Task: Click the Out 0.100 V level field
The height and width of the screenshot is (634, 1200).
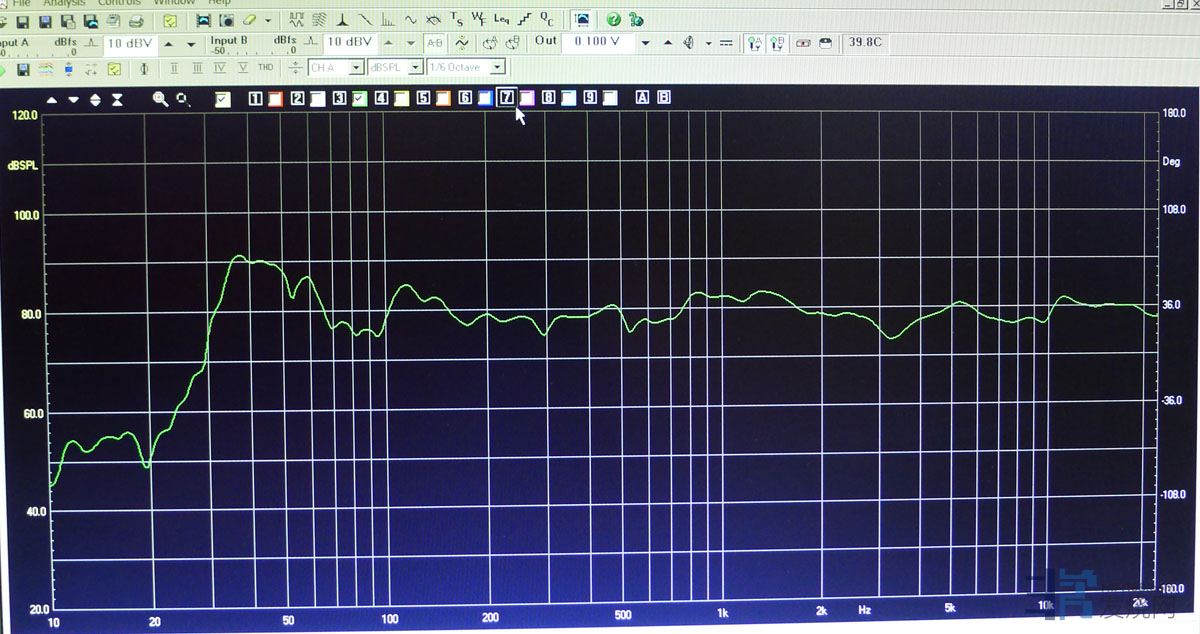Action: [596, 42]
